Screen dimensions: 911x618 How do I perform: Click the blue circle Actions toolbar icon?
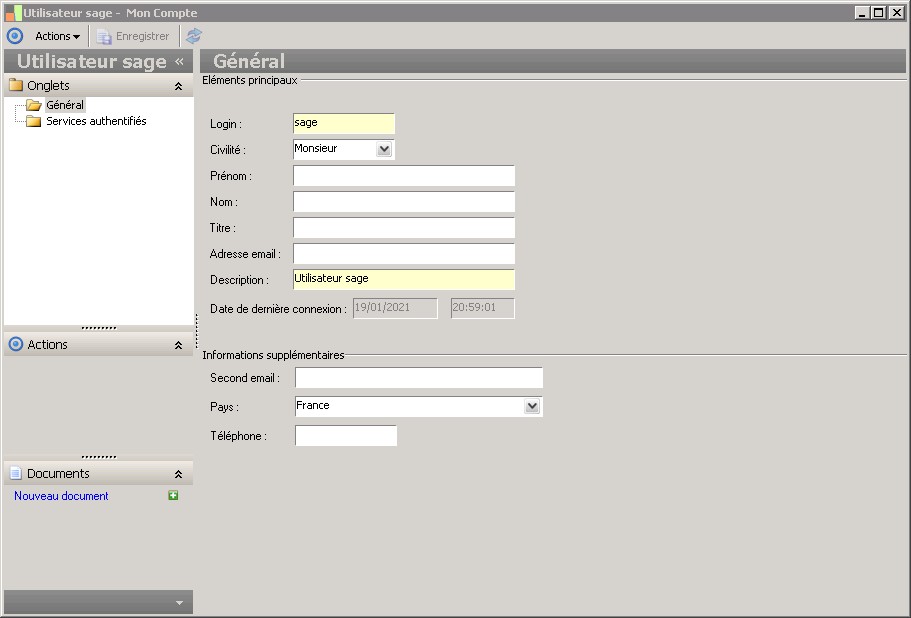[14, 36]
